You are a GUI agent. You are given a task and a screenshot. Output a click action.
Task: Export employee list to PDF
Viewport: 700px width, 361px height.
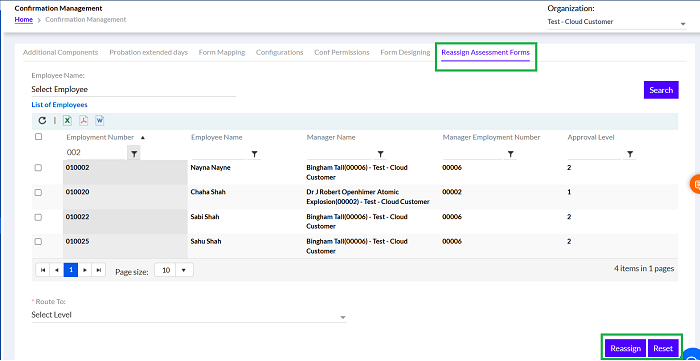(83, 120)
